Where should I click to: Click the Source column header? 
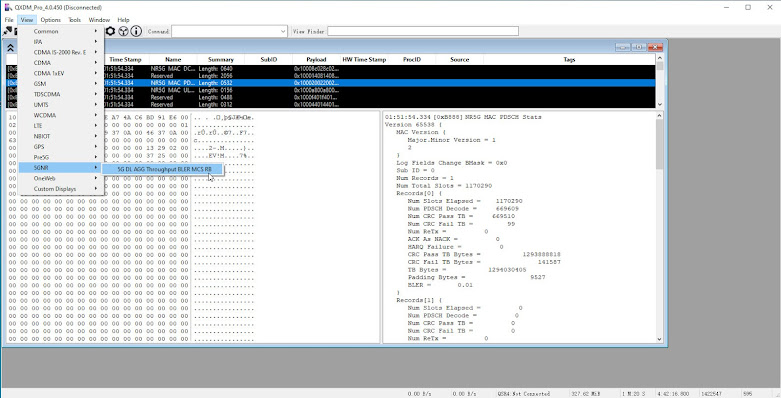coord(460,59)
